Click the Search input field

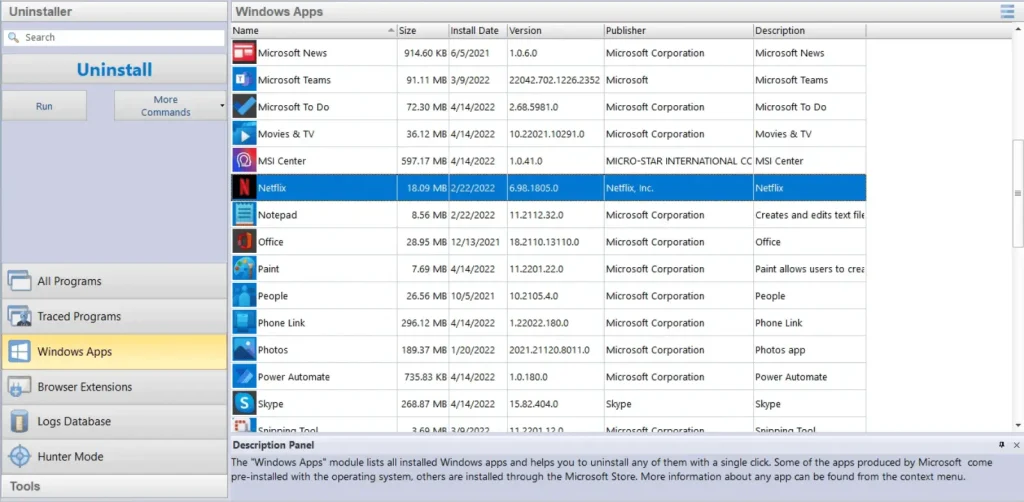tap(114, 37)
